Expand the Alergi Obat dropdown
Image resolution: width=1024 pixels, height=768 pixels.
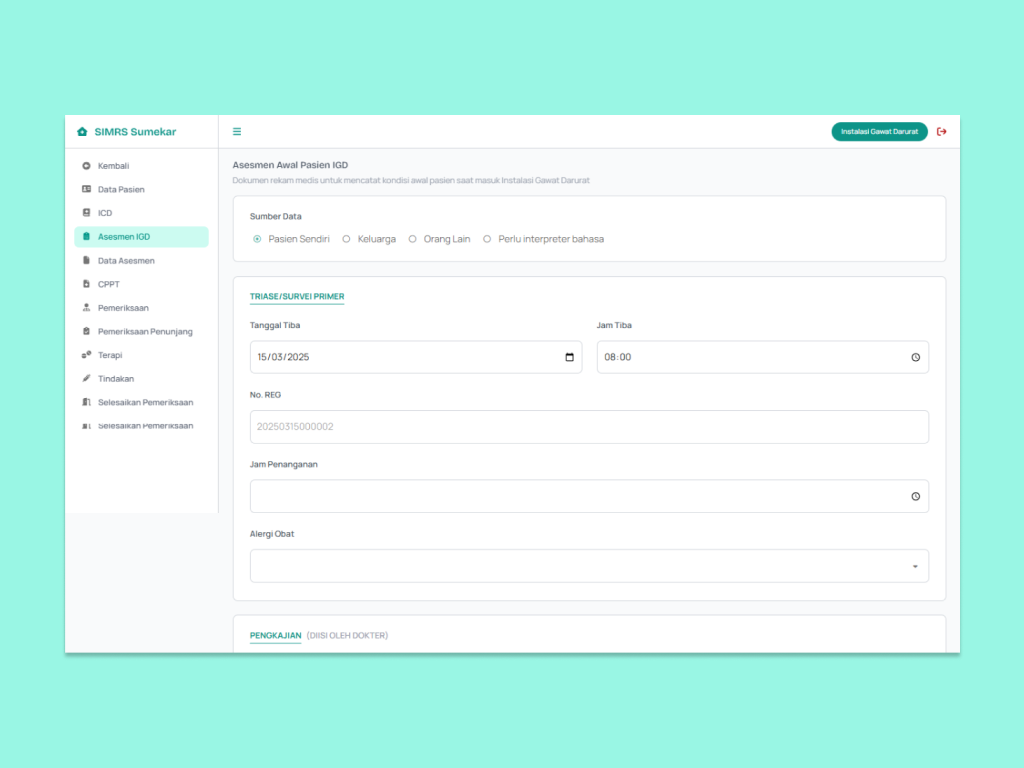(914, 566)
